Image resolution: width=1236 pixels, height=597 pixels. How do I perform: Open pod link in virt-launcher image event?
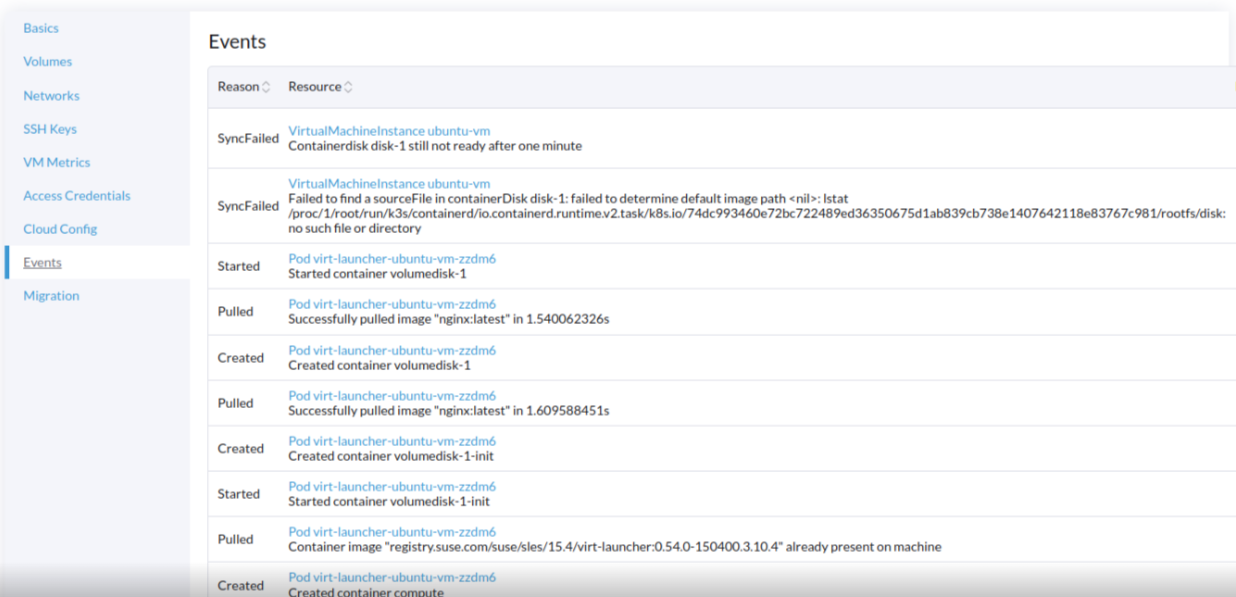click(x=392, y=531)
